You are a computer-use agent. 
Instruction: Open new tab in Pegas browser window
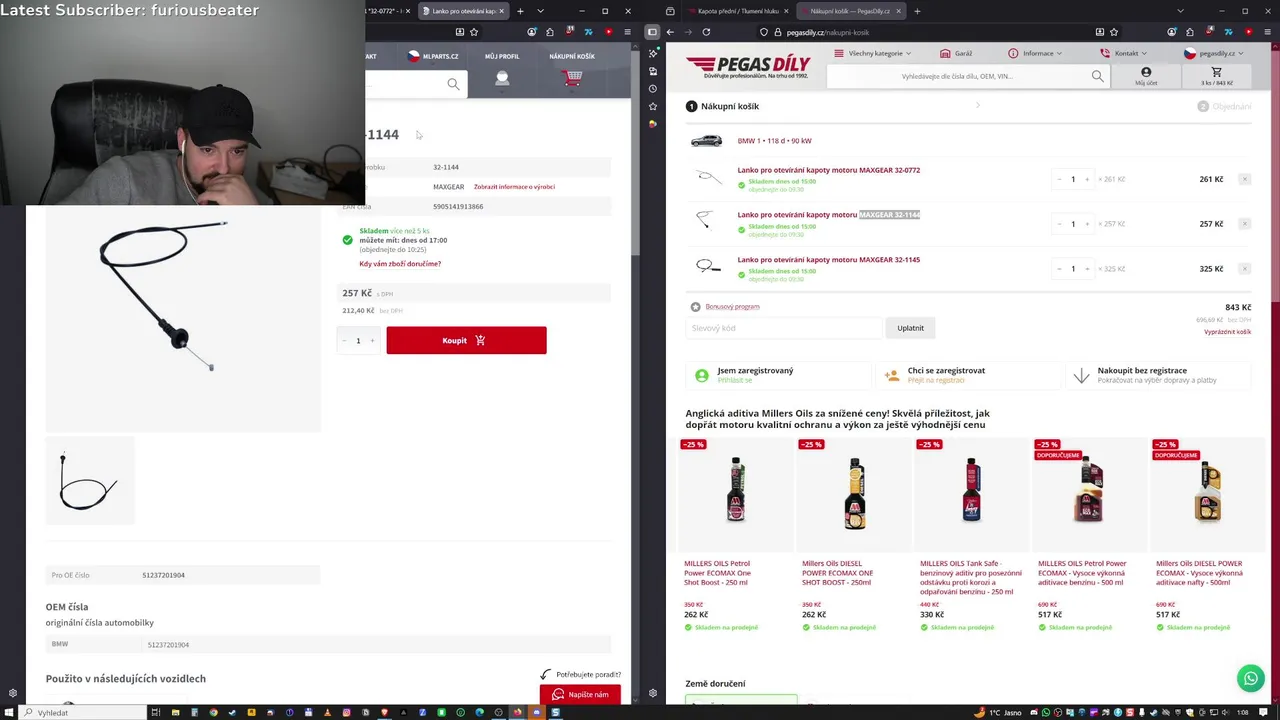pos(917,11)
